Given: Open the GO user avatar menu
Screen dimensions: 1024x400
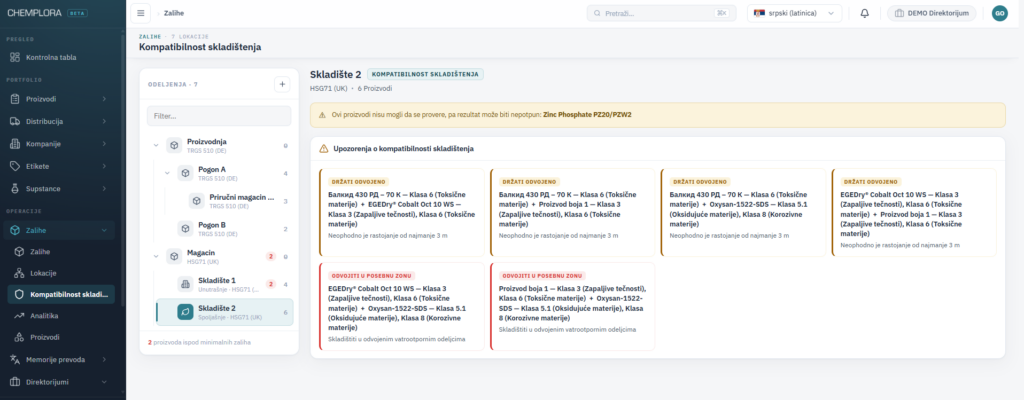Looking at the screenshot, I should [x=999, y=13].
